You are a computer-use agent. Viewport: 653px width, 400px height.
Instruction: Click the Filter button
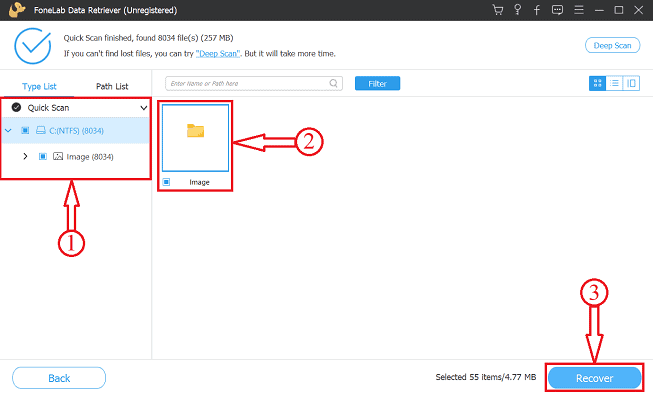point(377,83)
